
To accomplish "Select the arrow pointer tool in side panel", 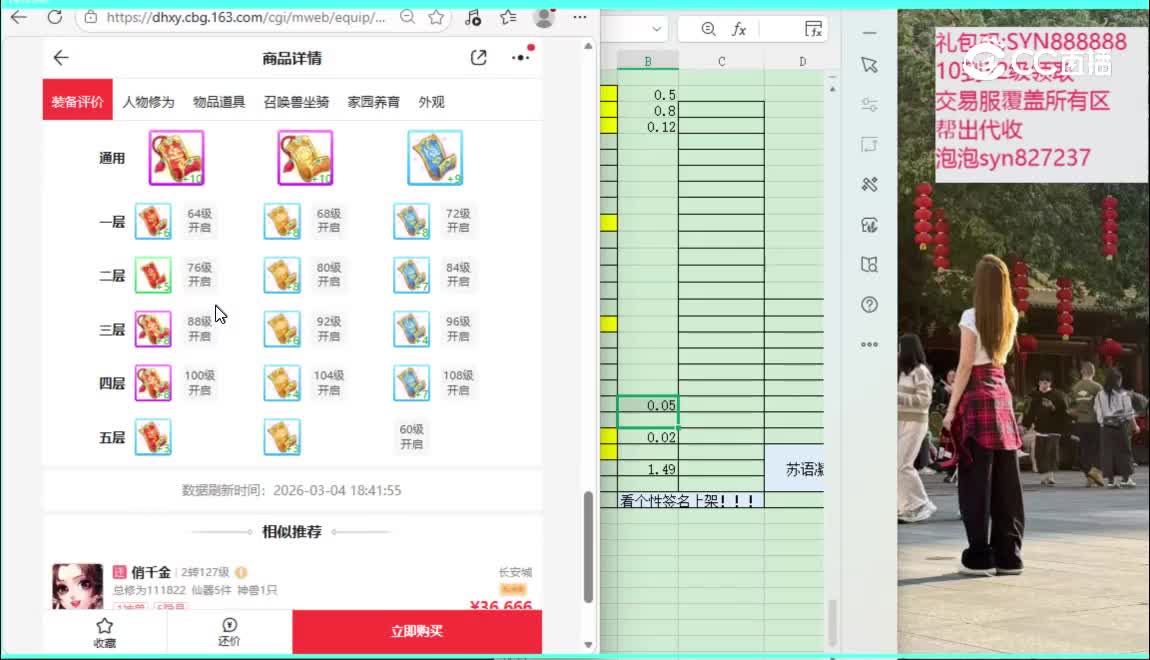I will (869, 65).
